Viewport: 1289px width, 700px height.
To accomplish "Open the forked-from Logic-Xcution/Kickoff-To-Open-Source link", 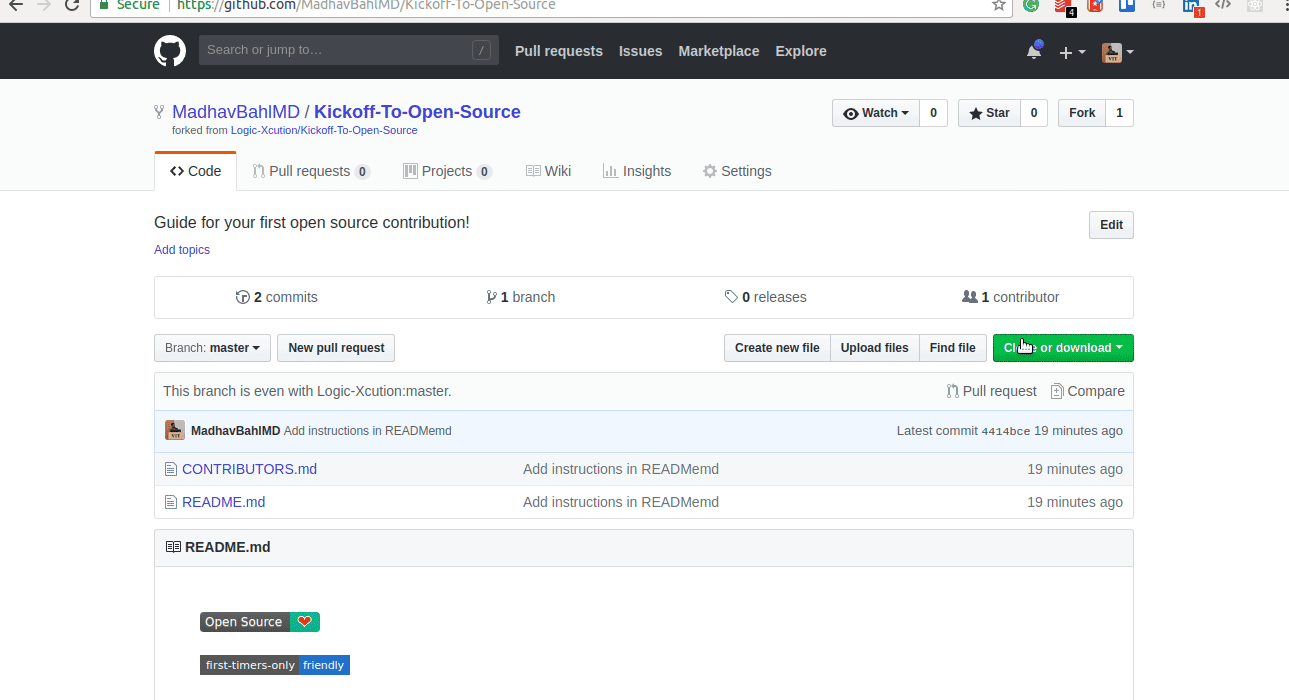I will [x=324, y=130].
